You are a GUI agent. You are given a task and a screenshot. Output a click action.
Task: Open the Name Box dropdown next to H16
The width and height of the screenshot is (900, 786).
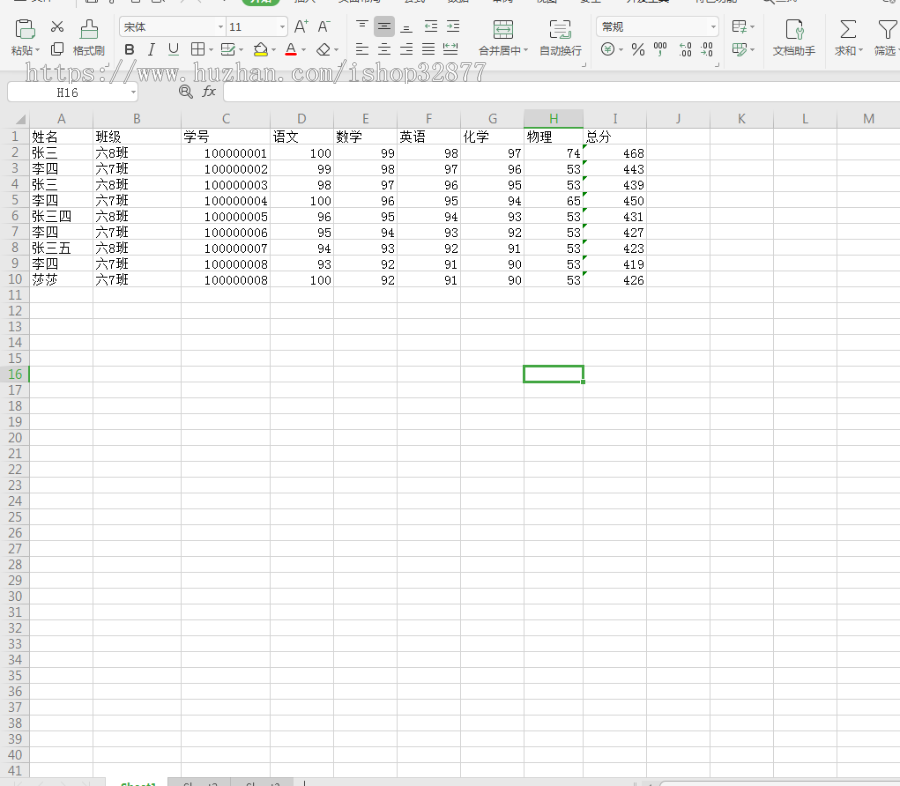[133, 92]
